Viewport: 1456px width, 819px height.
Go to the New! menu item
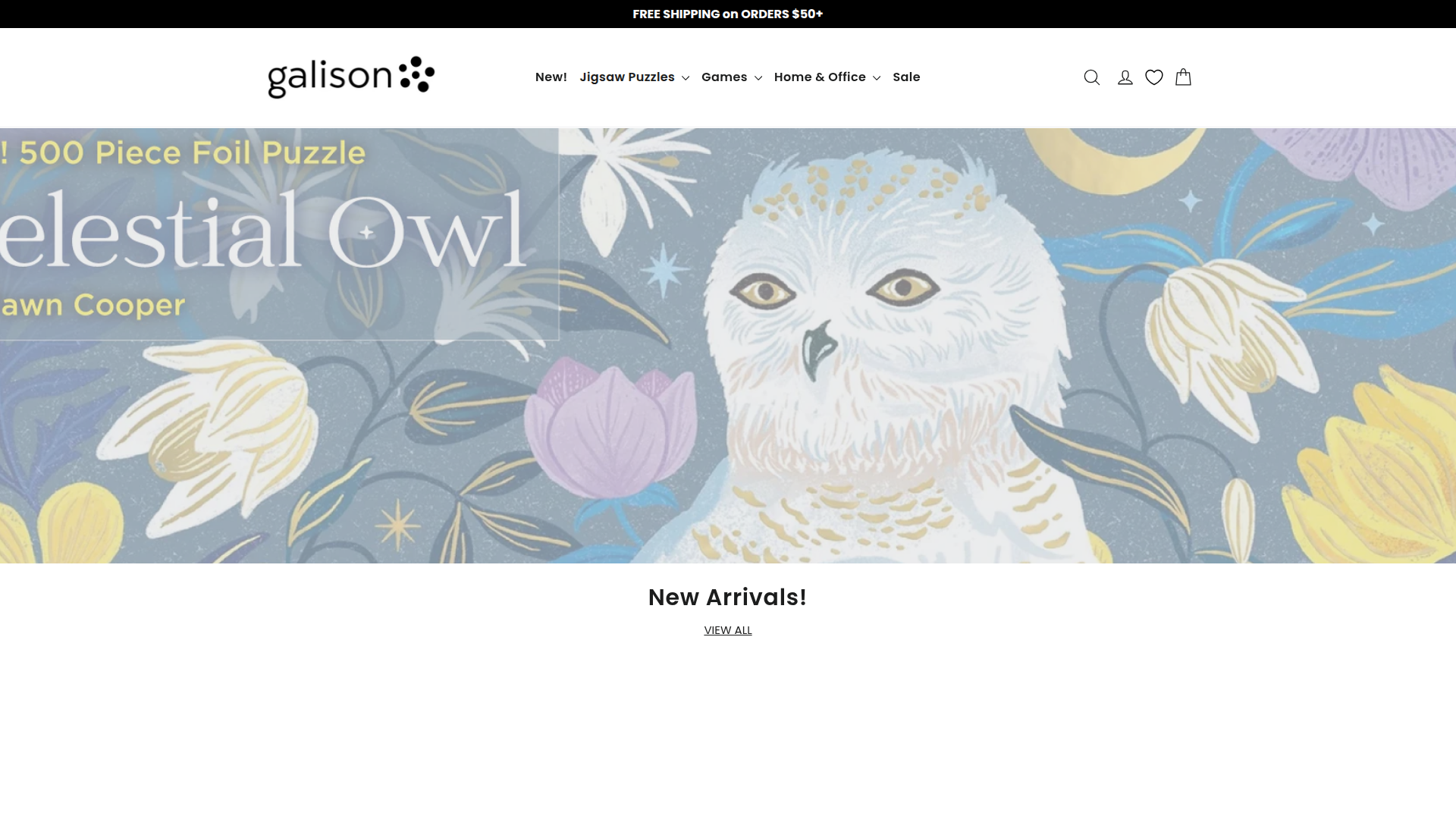[x=551, y=77]
